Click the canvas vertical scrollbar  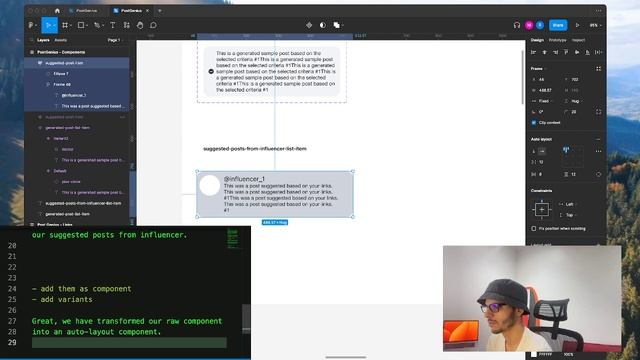coord(523,78)
